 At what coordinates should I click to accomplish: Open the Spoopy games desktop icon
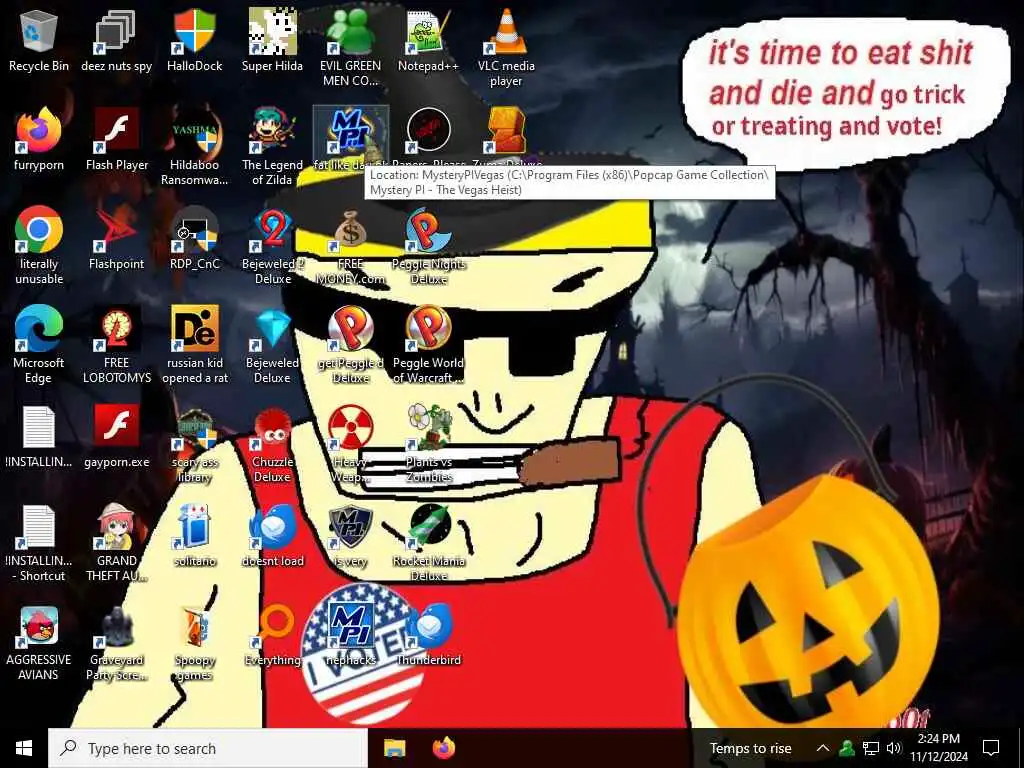195,642
